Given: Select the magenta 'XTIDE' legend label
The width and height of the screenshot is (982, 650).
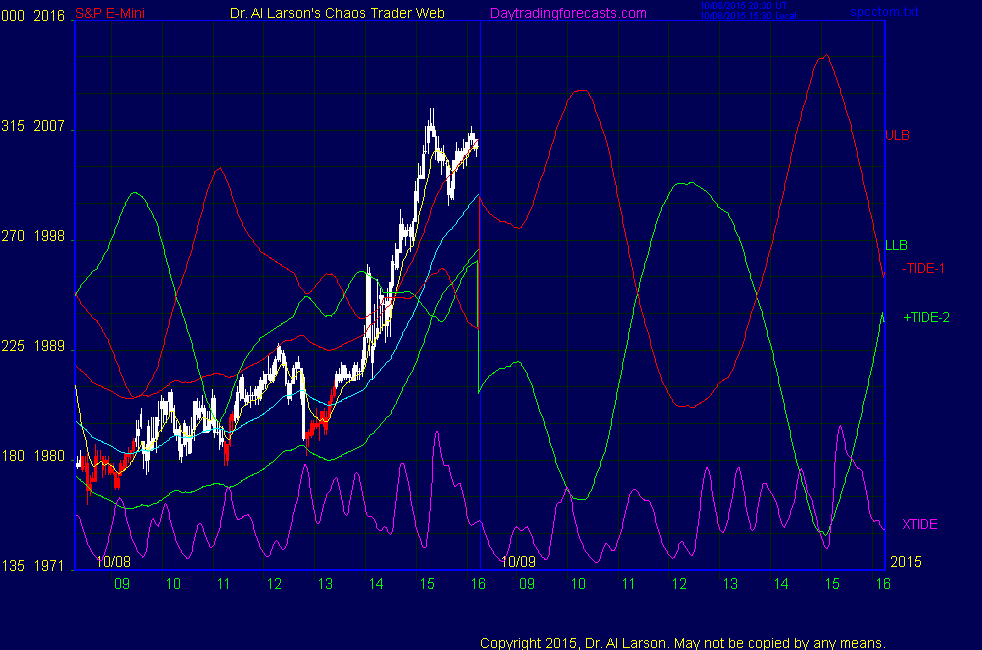Looking at the screenshot, I should [x=919, y=524].
